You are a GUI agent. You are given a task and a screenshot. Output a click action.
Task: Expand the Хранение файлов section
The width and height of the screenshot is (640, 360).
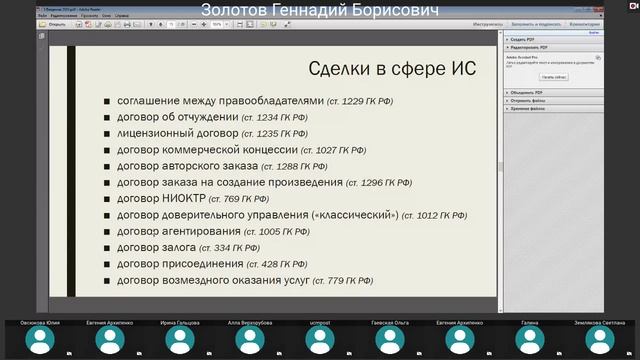pos(553,109)
